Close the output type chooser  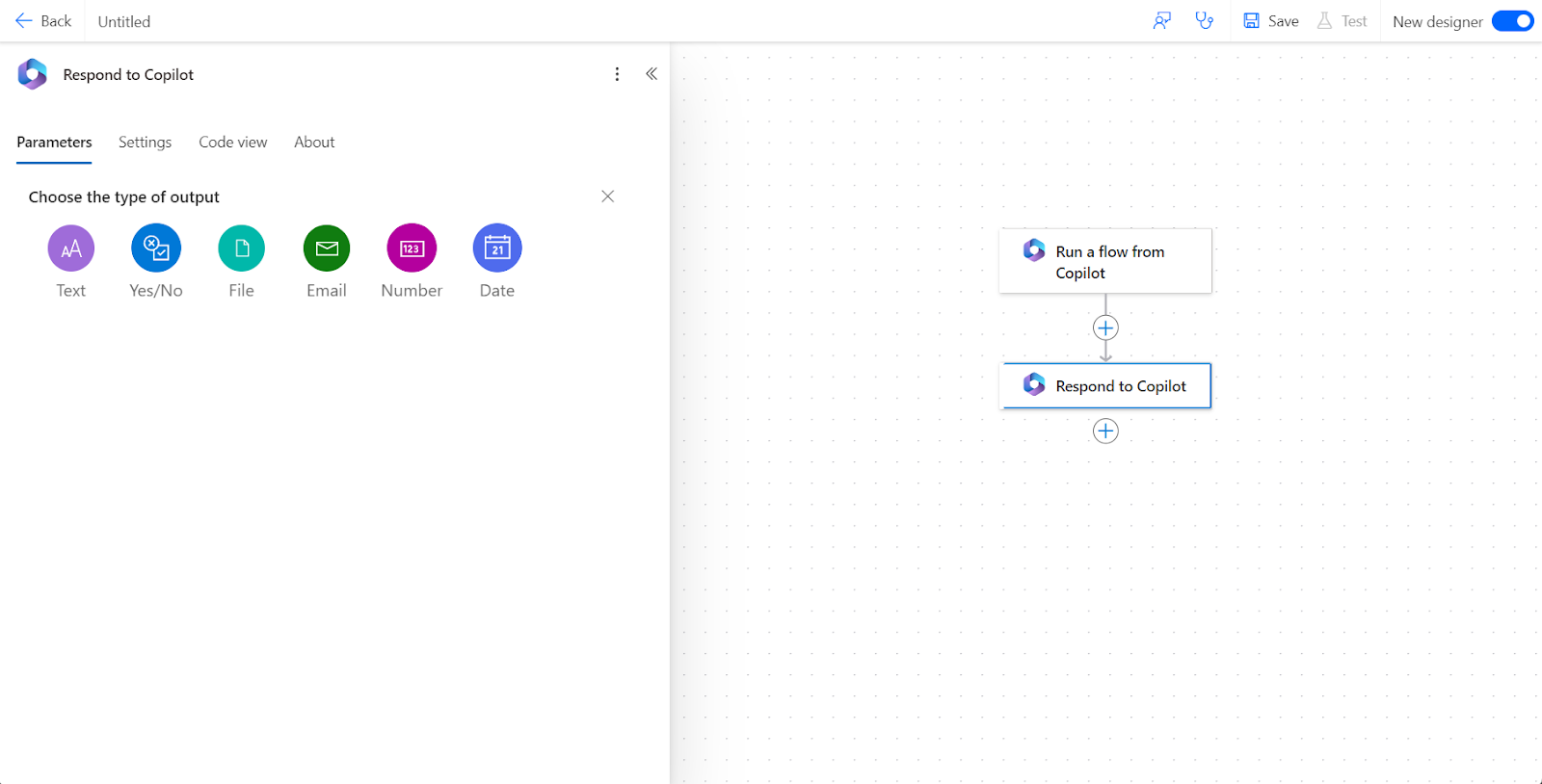click(608, 196)
